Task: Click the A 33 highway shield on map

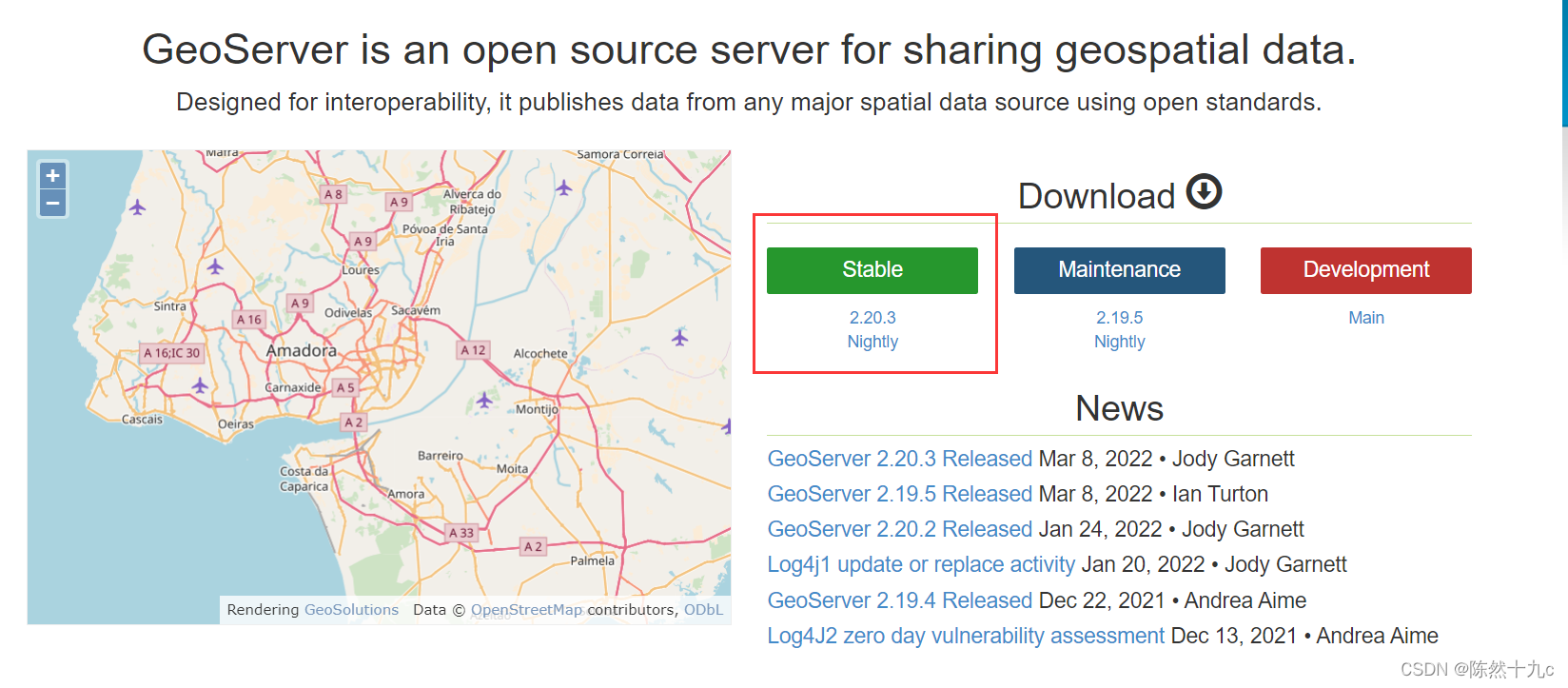Action: pyautogui.click(x=461, y=533)
